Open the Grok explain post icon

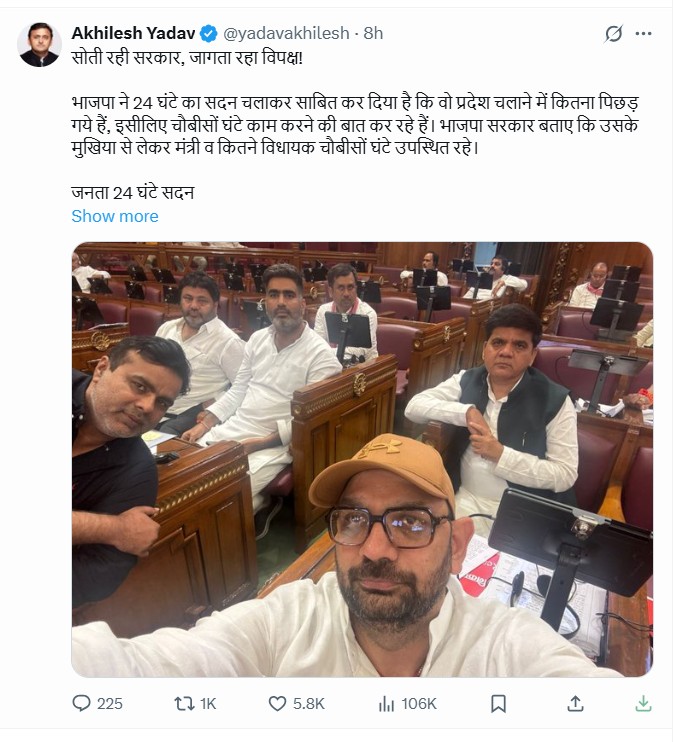(x=613, y=34)
